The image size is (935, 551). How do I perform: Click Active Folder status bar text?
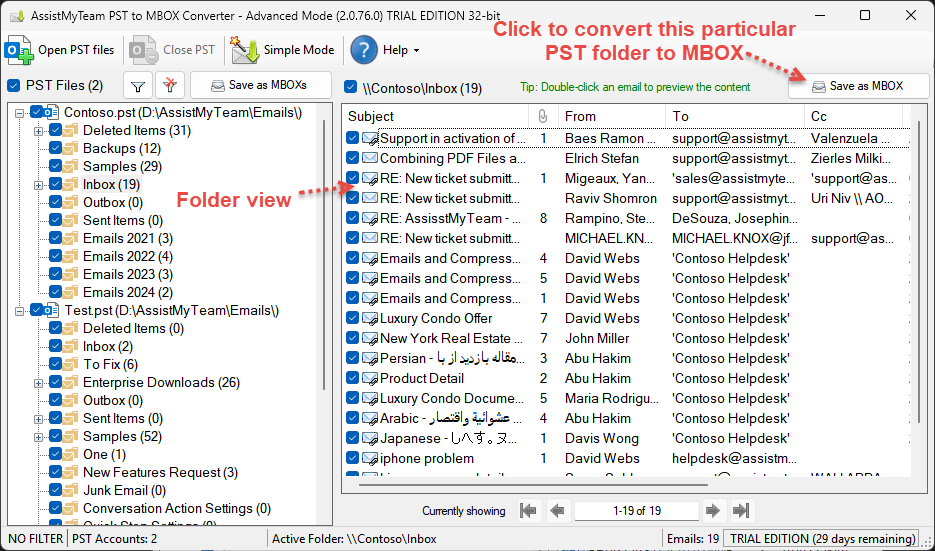click(x=354, y=539)
